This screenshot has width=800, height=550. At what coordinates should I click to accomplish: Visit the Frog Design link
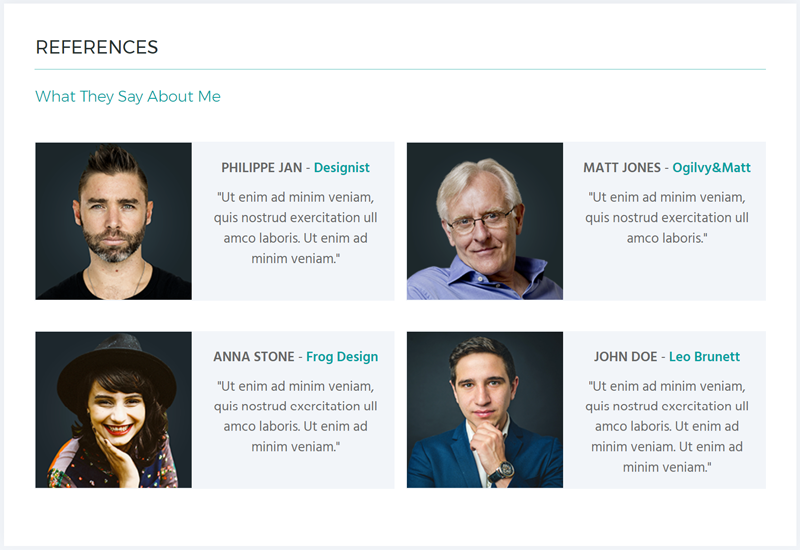point(342,357)
